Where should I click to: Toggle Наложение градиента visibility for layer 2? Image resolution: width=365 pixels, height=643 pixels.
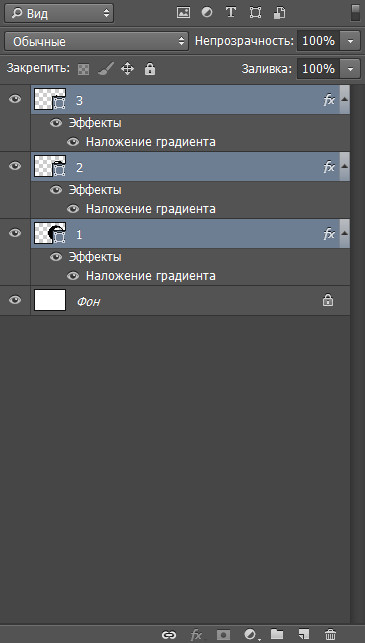click(x=73, y=209)
